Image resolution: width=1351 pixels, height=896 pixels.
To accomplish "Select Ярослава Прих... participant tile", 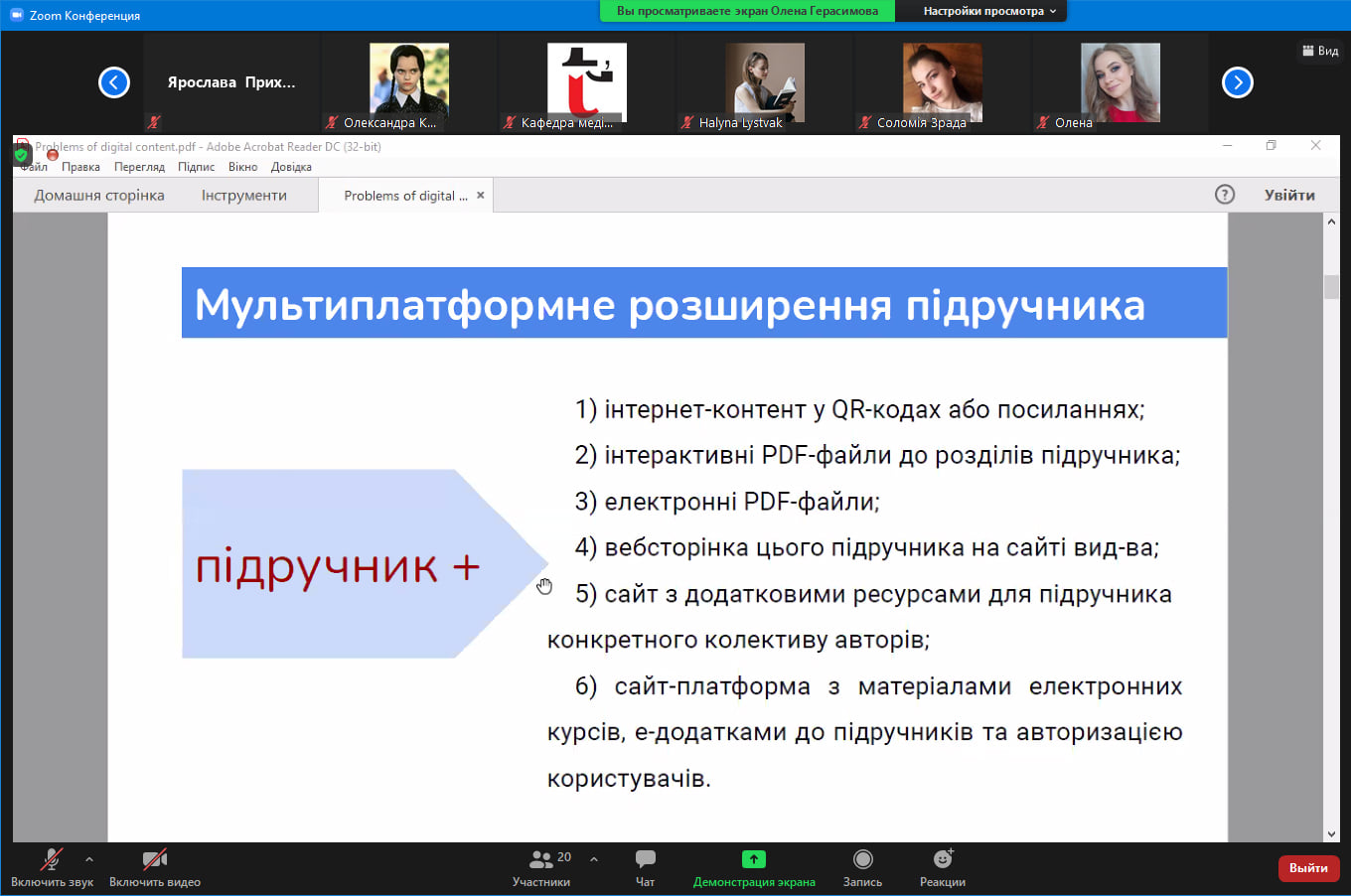I will (x=230, y=82).
